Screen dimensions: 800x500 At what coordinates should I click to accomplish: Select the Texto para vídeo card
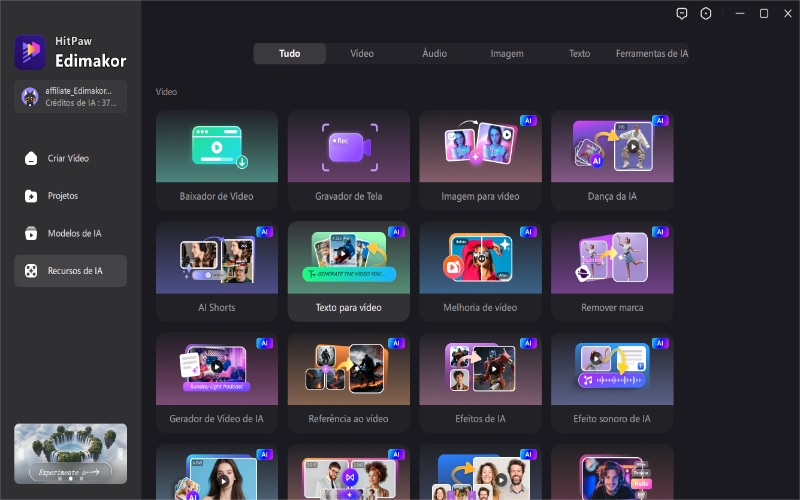pos(348,271)
